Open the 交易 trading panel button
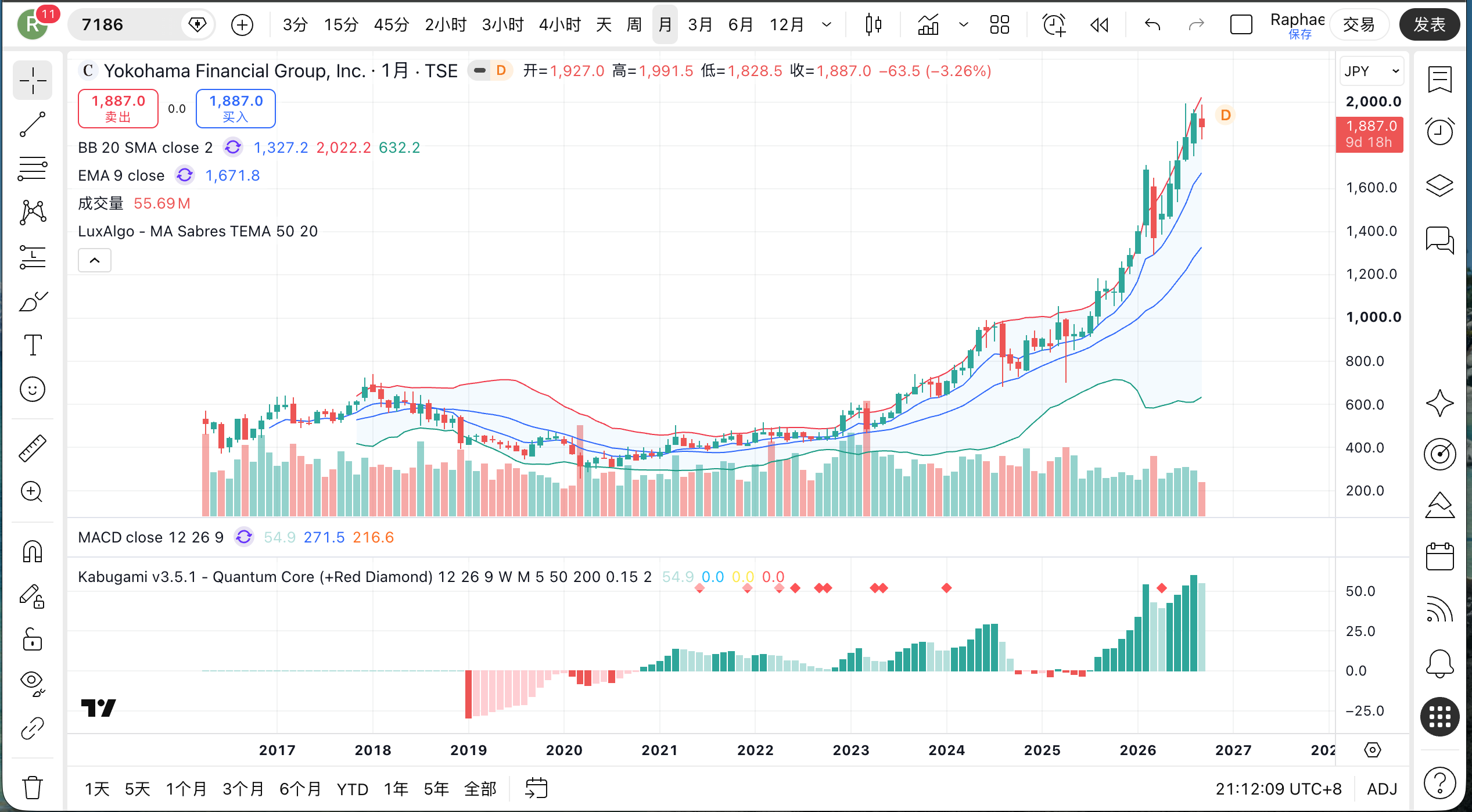 click(1359, 25)
